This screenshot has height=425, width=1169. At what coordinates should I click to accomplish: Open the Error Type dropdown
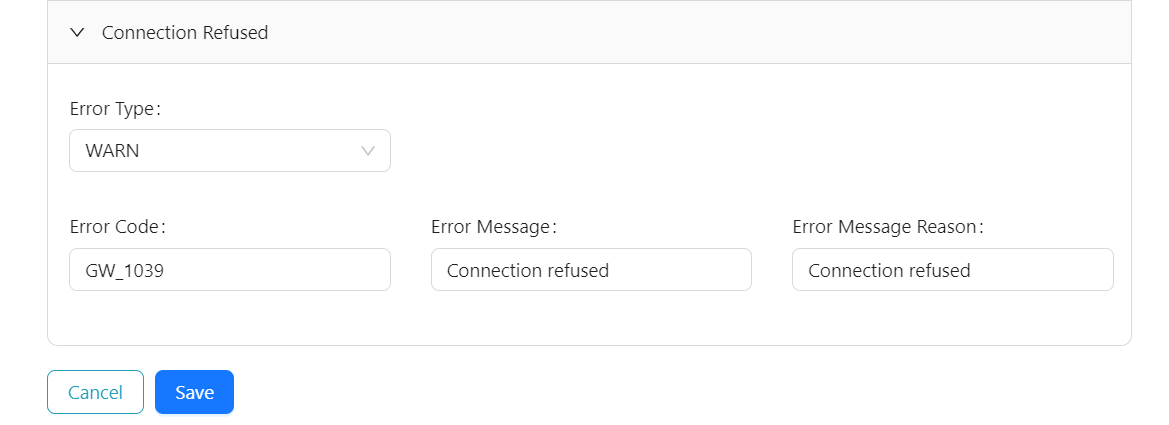click(x=229, y=151)
